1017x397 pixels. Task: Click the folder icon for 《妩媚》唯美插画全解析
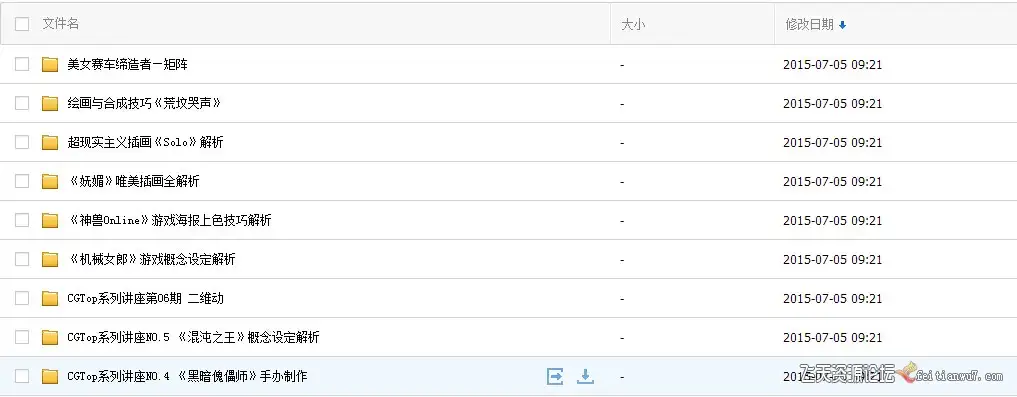[x=50, y=182]
